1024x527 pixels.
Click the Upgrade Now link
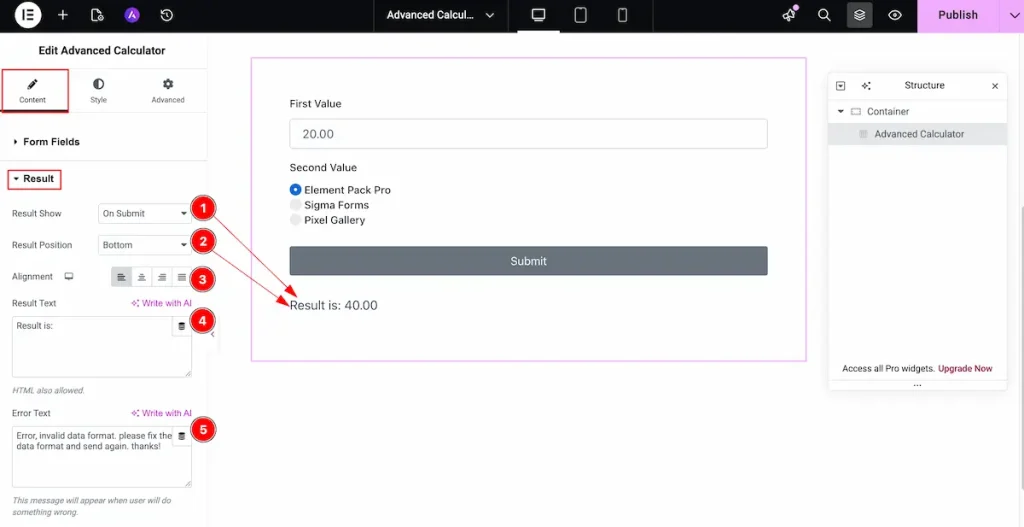click(x=965, y=368)
